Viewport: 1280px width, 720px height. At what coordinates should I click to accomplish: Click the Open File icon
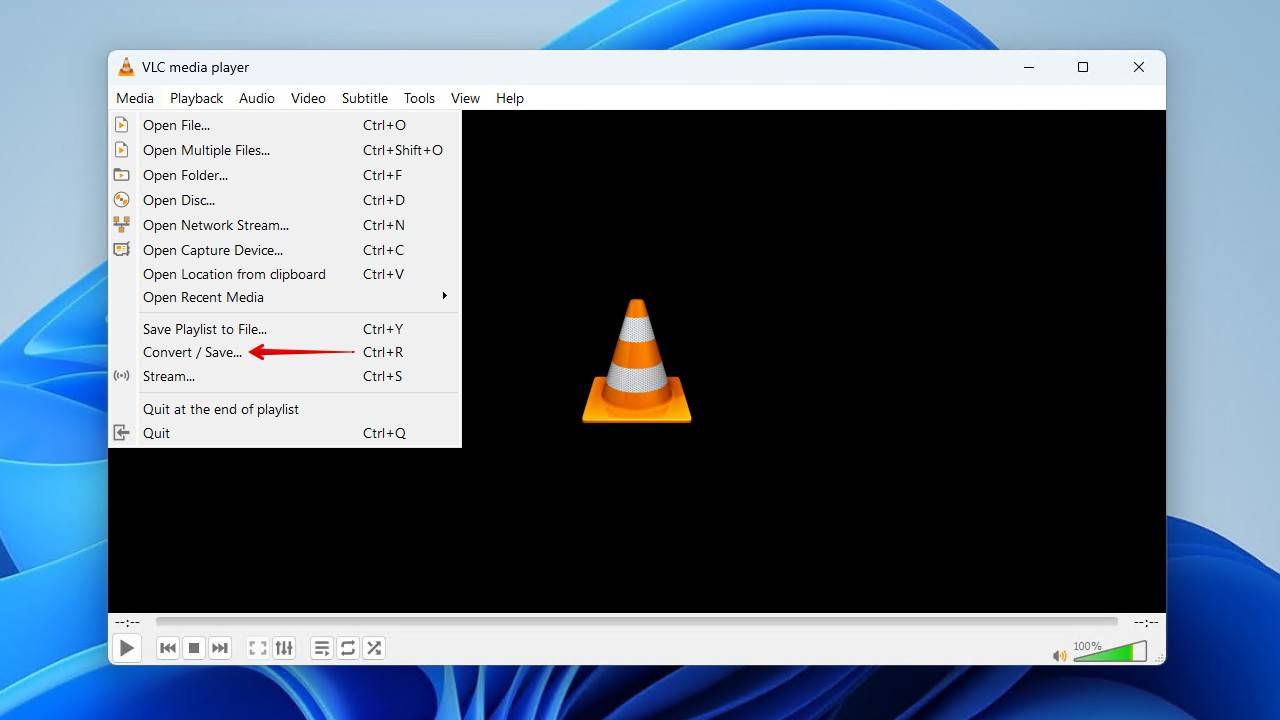click(x=122, y=125)
